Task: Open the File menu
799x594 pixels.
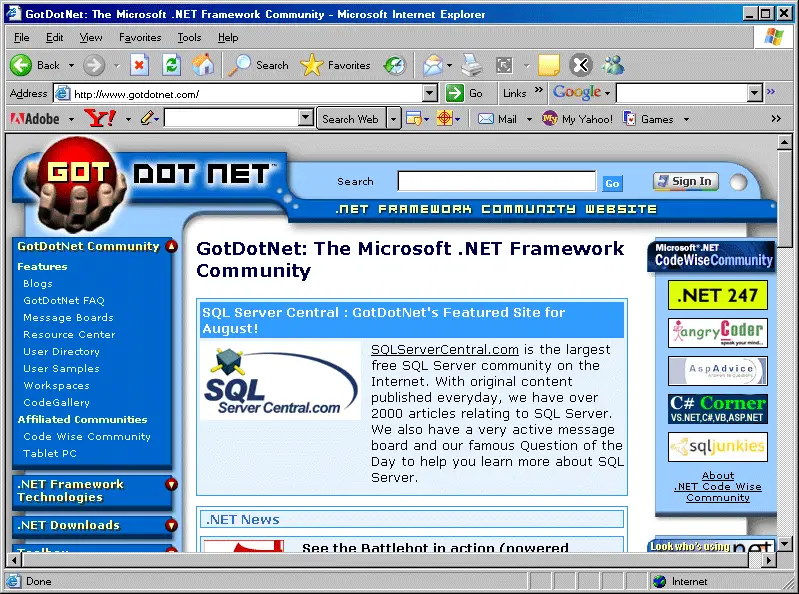Action: (x=21, y=37)
